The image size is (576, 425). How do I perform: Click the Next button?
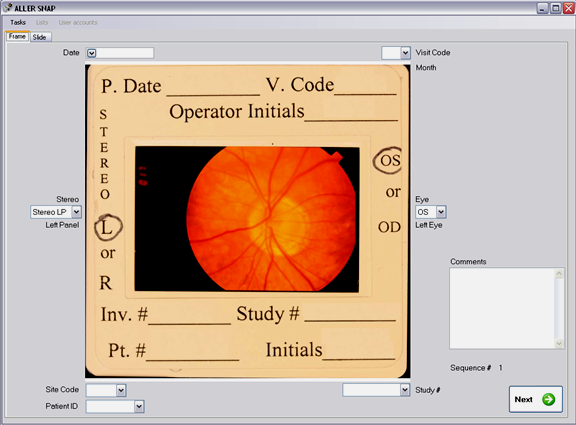536,399
